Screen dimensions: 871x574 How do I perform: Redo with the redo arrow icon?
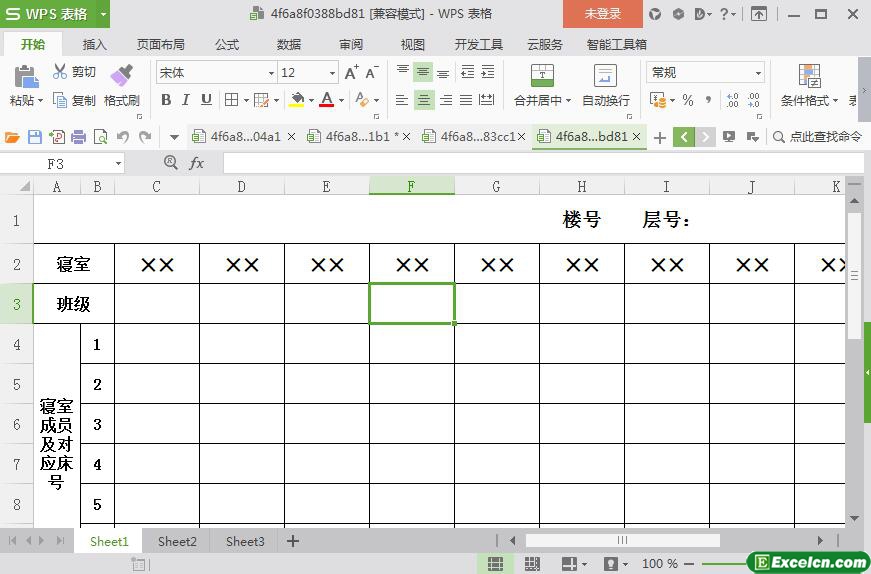pos(145,137)
